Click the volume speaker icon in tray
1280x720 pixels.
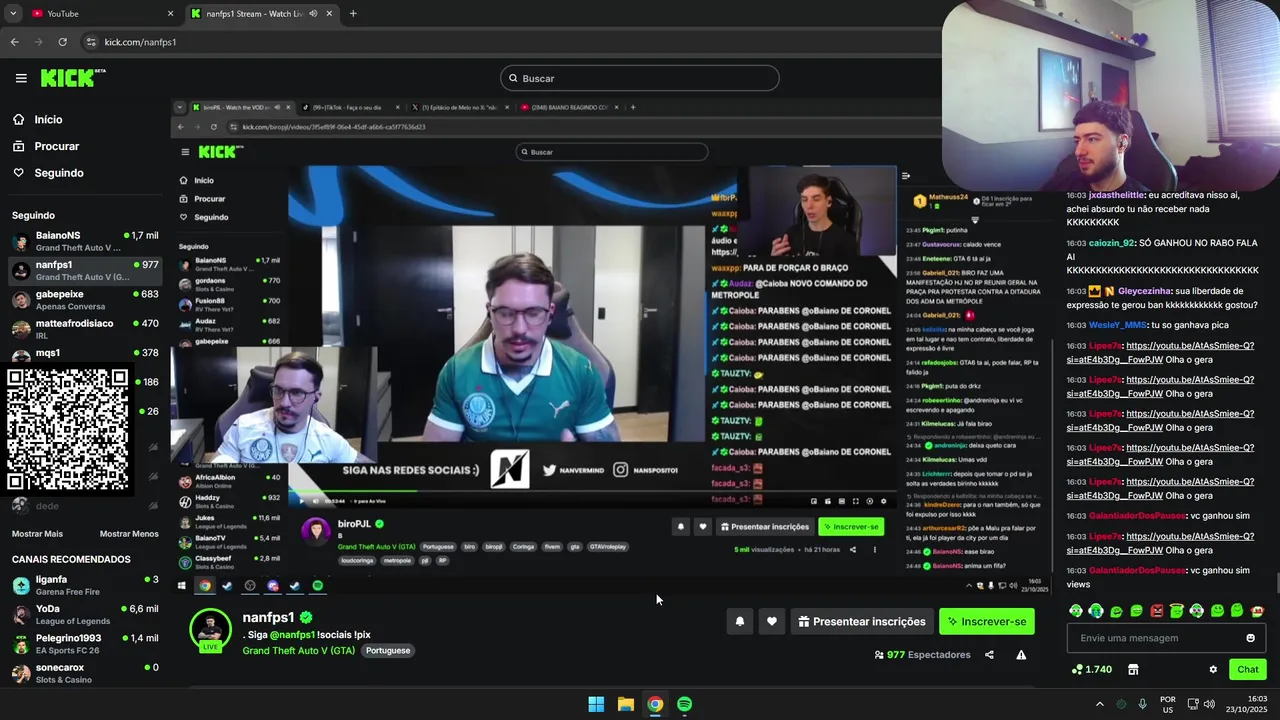click(1209, 704)
